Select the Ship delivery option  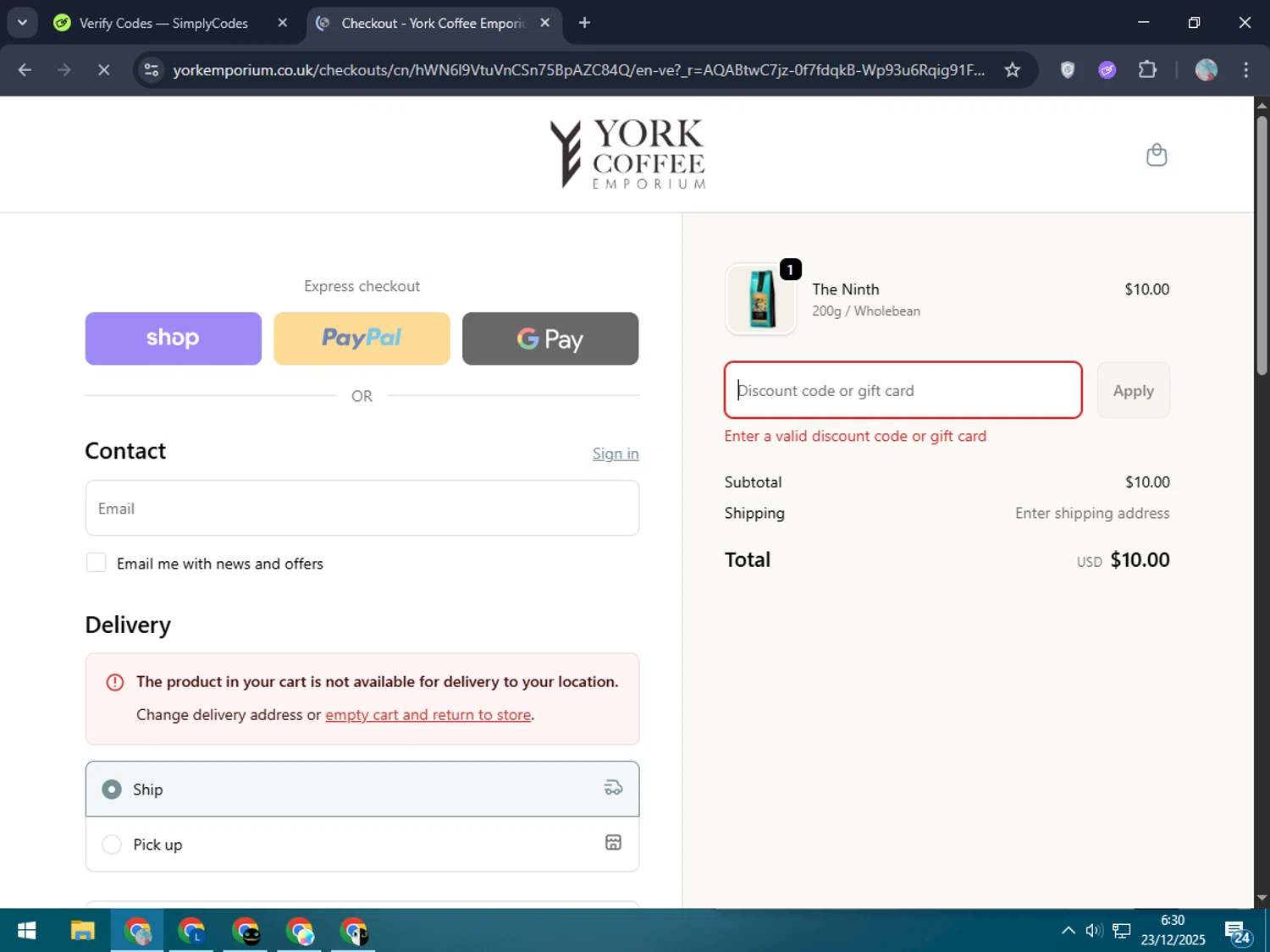(x=362, y=789)
